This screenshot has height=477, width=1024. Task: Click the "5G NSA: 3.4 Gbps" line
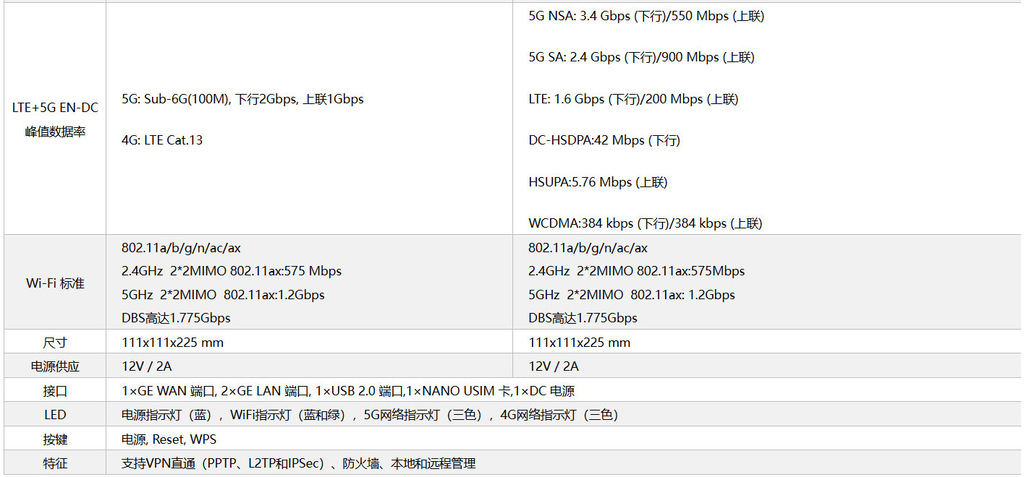pyautogui.click(x=646, y=16)
